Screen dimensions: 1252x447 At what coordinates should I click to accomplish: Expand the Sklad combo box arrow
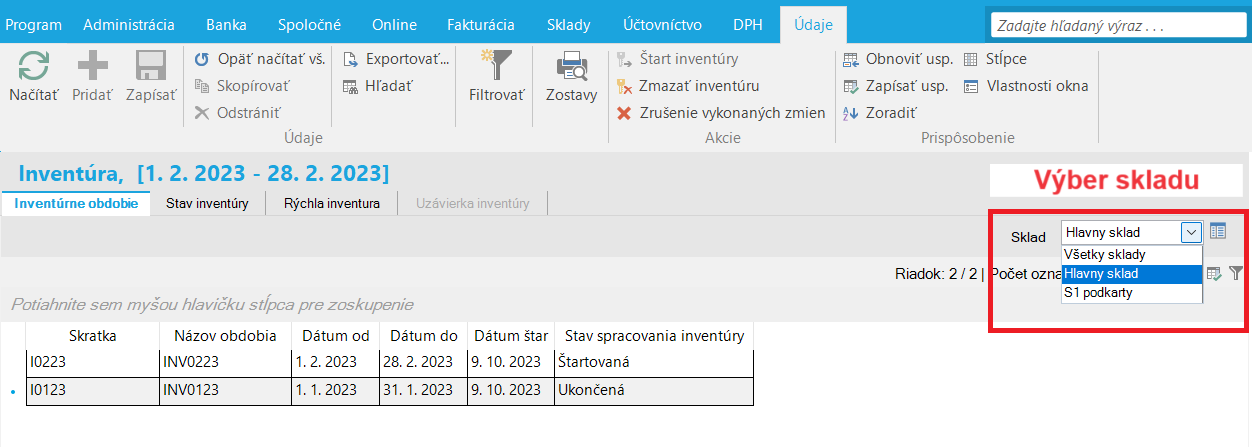(1190, 232)
